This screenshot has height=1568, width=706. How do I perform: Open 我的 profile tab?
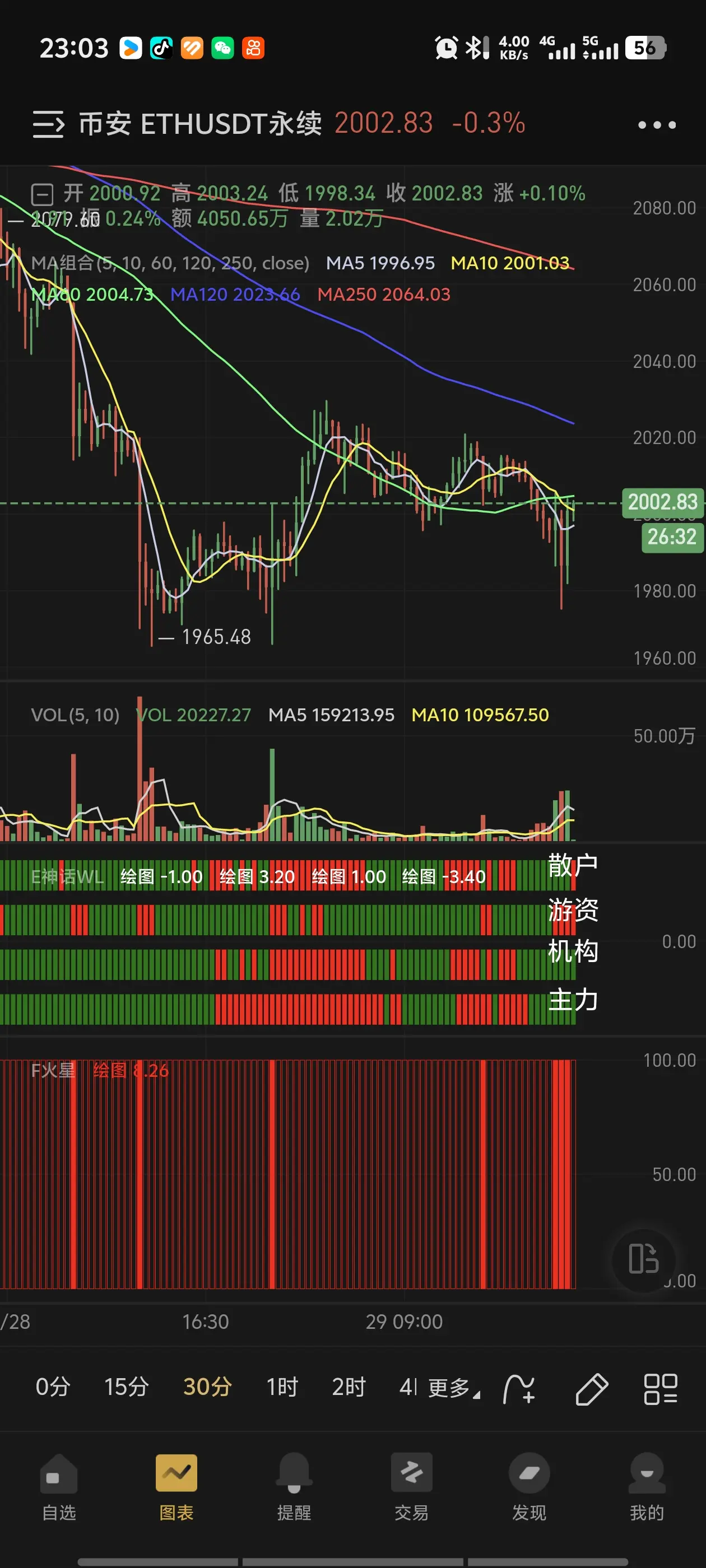(647, 1488)
